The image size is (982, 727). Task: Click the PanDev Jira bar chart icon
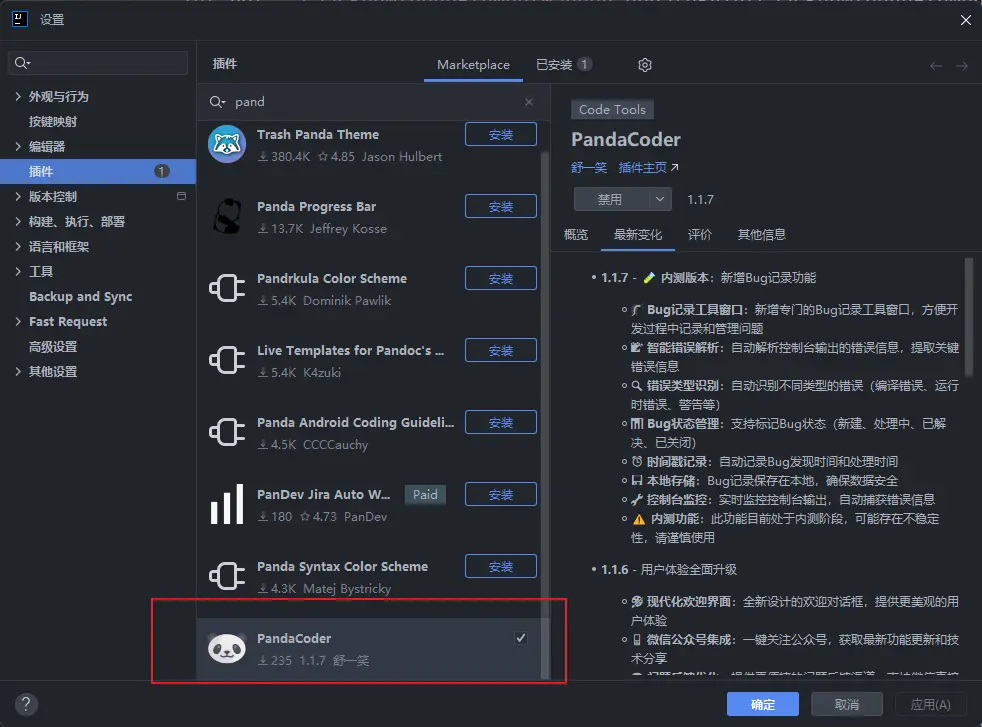(x=227, y=504)
